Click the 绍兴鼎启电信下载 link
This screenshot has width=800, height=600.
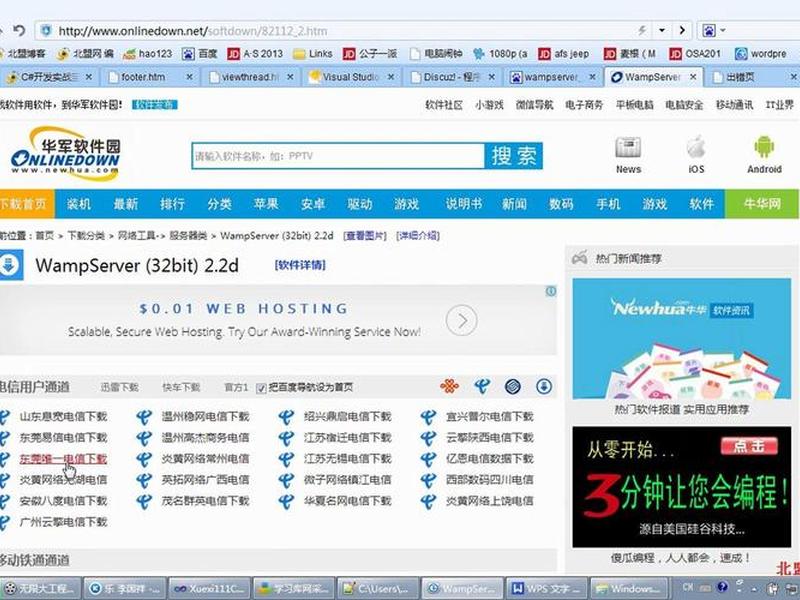point(347,416)
